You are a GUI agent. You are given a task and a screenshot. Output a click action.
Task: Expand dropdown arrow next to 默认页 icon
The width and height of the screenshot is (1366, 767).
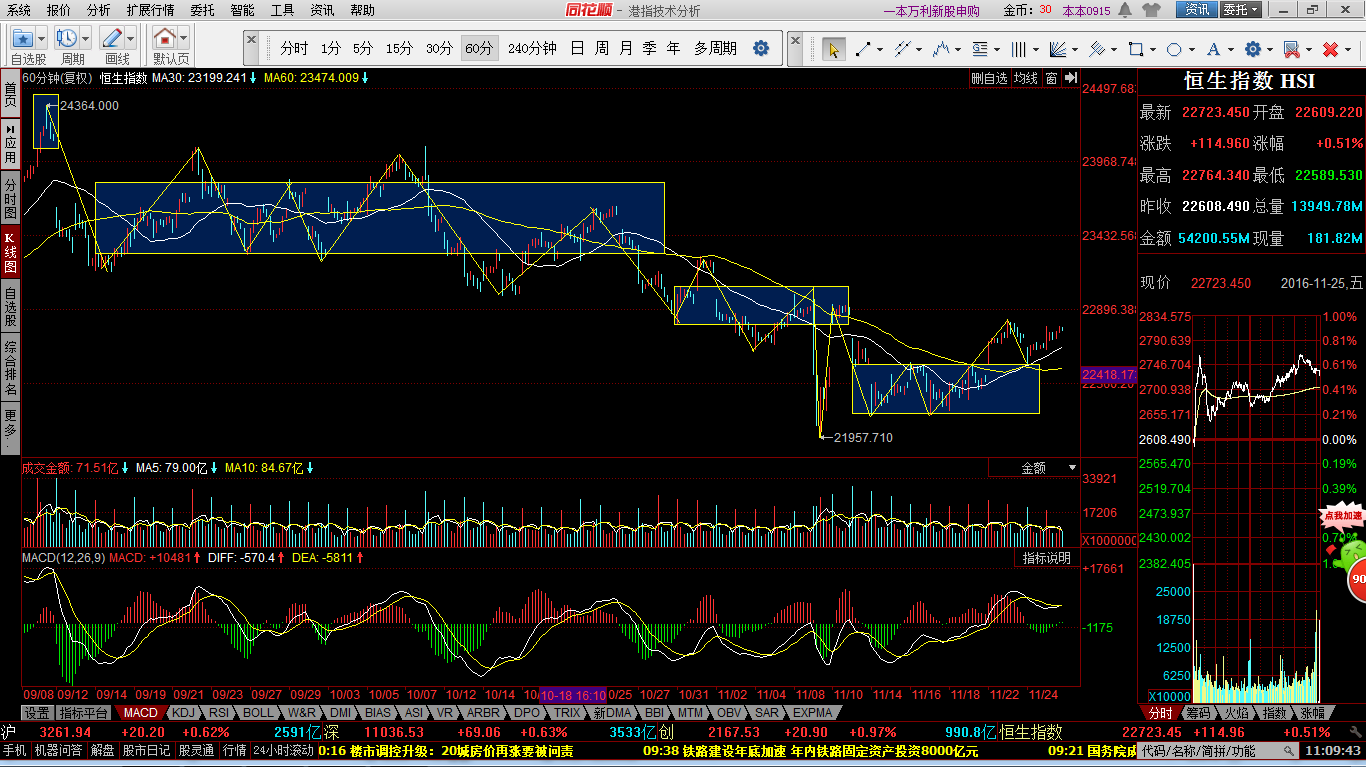184,39
